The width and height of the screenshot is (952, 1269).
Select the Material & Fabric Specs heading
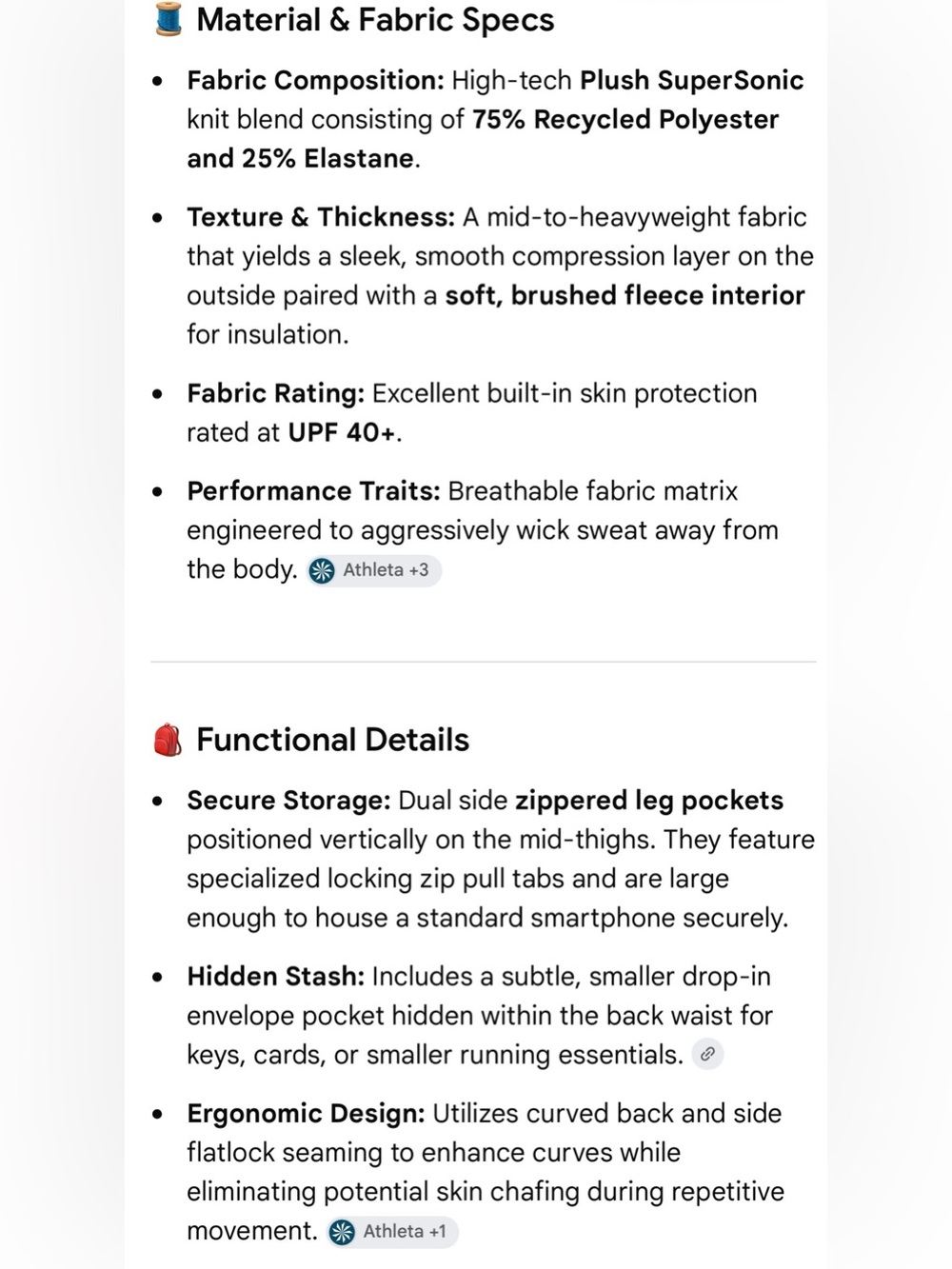(x=375, y=20)
